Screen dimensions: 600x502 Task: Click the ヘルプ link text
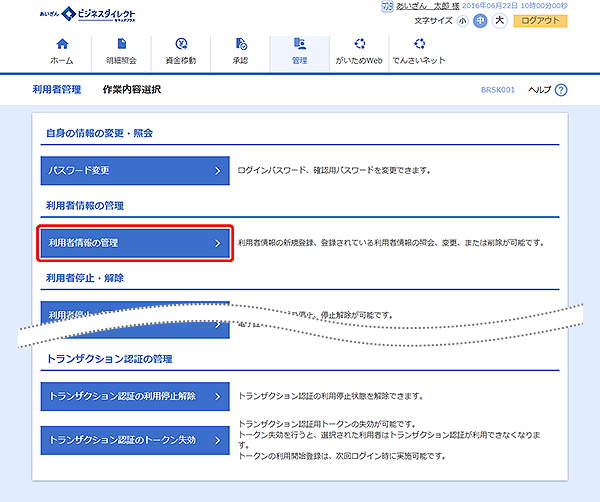pos(539,90)
